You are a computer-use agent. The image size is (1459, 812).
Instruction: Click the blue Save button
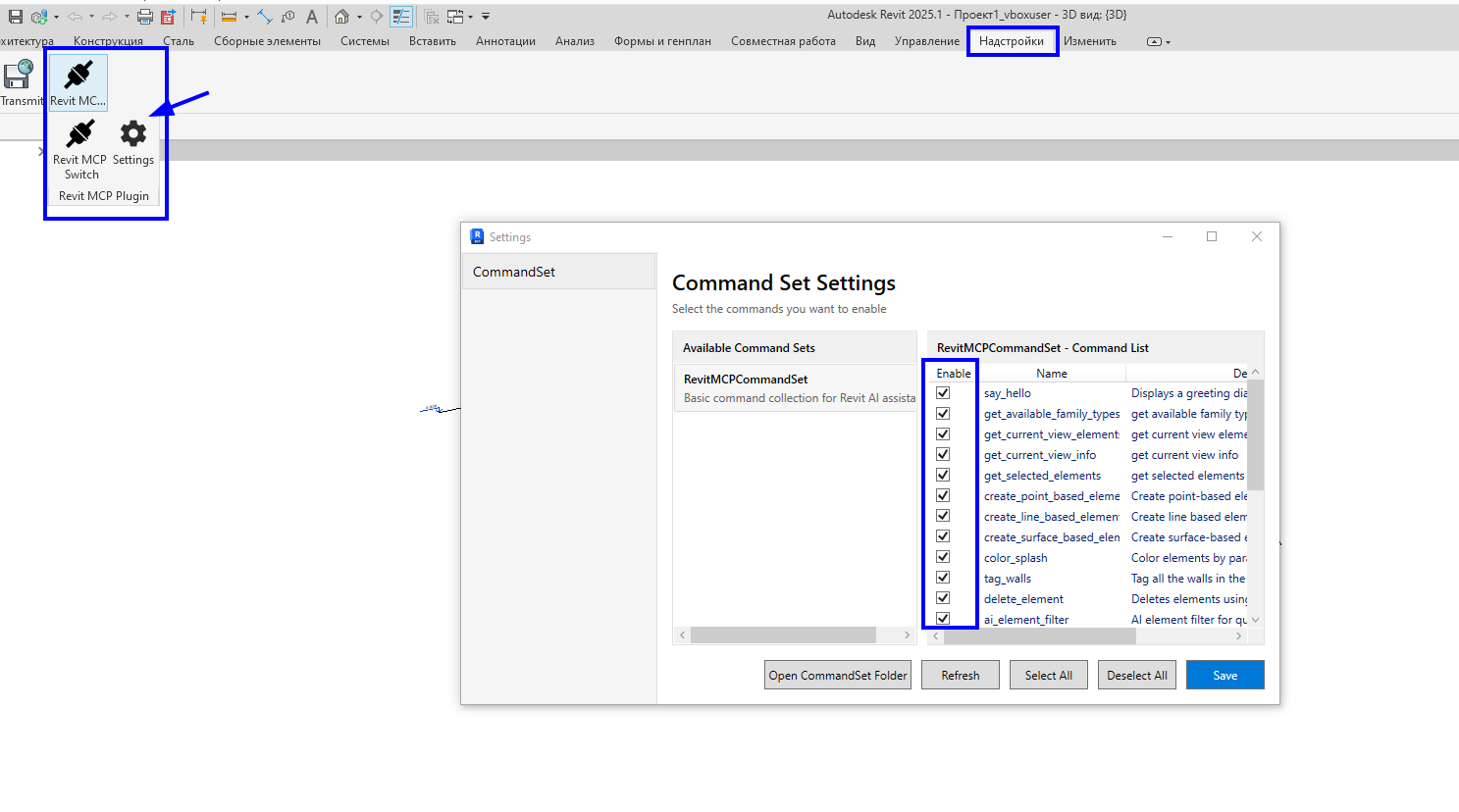pyautogui.click(x=1225, y=675)
